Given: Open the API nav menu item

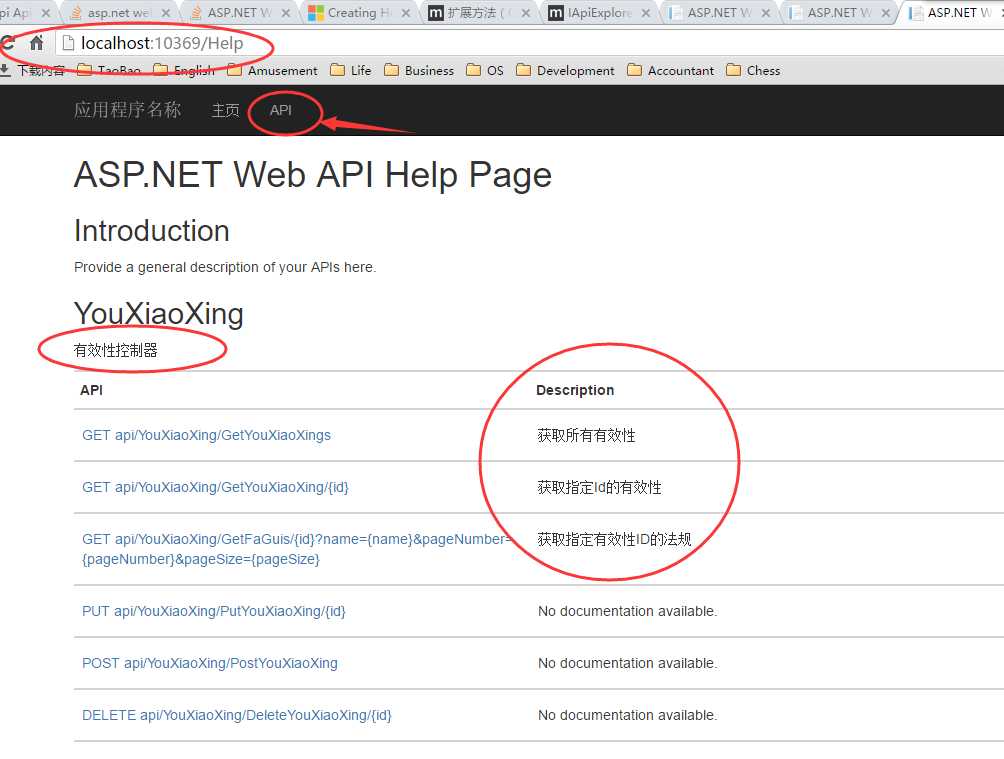Looking at the screenshot, I should [x=280, y=110].
